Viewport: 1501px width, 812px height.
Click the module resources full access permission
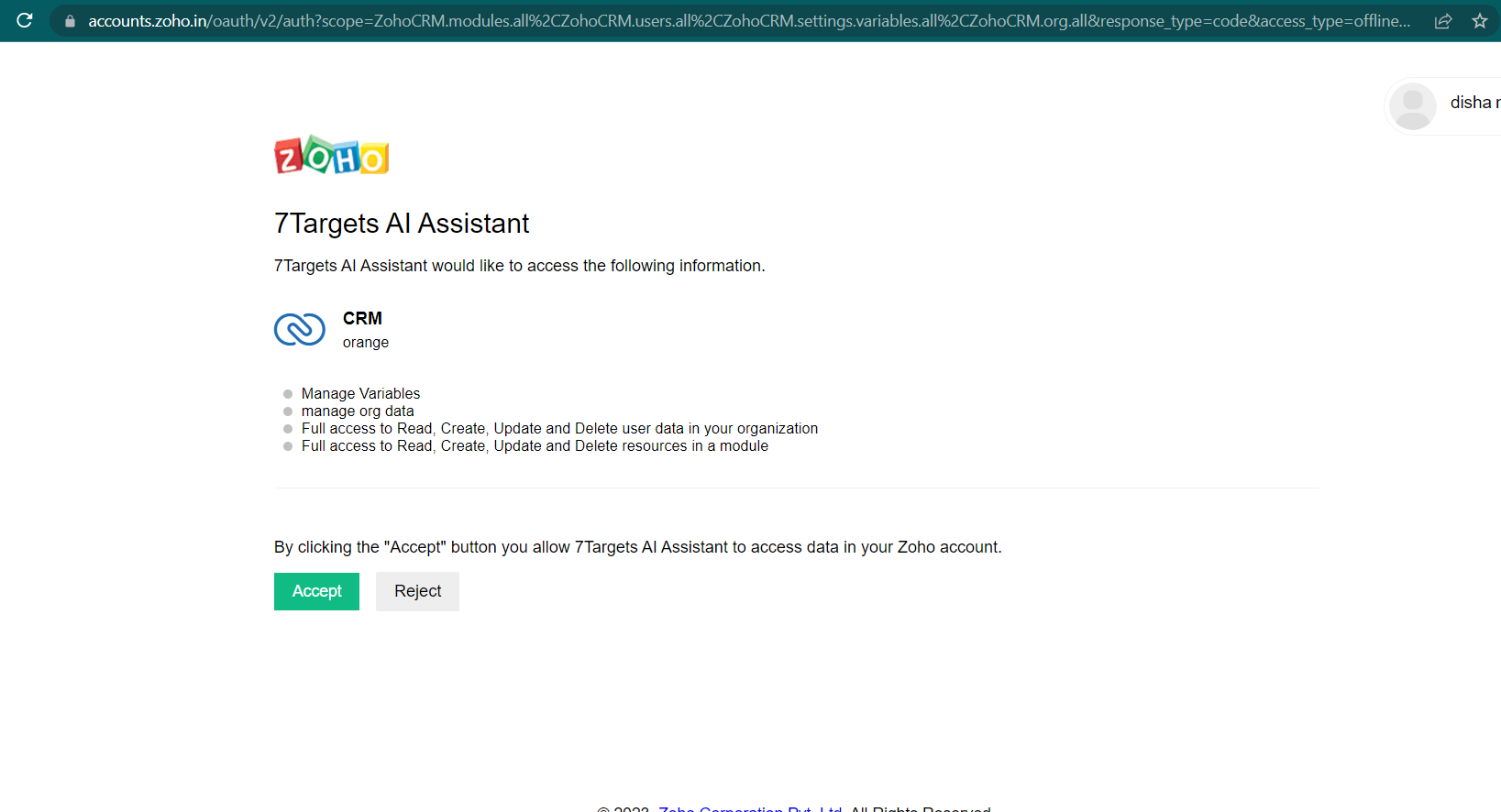coord(535,446)
